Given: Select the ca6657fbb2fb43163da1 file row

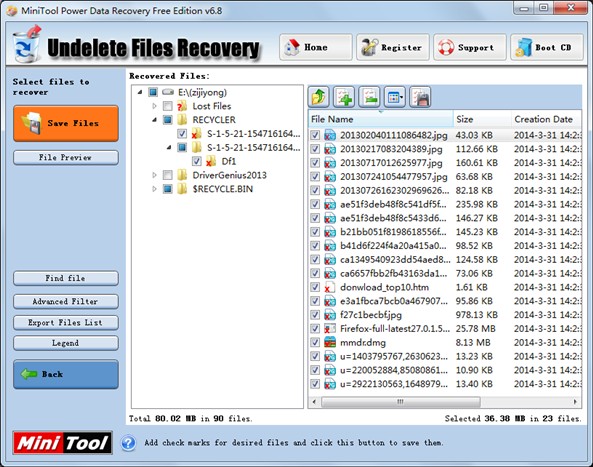Looking at the screenshot, I should 445,273.
